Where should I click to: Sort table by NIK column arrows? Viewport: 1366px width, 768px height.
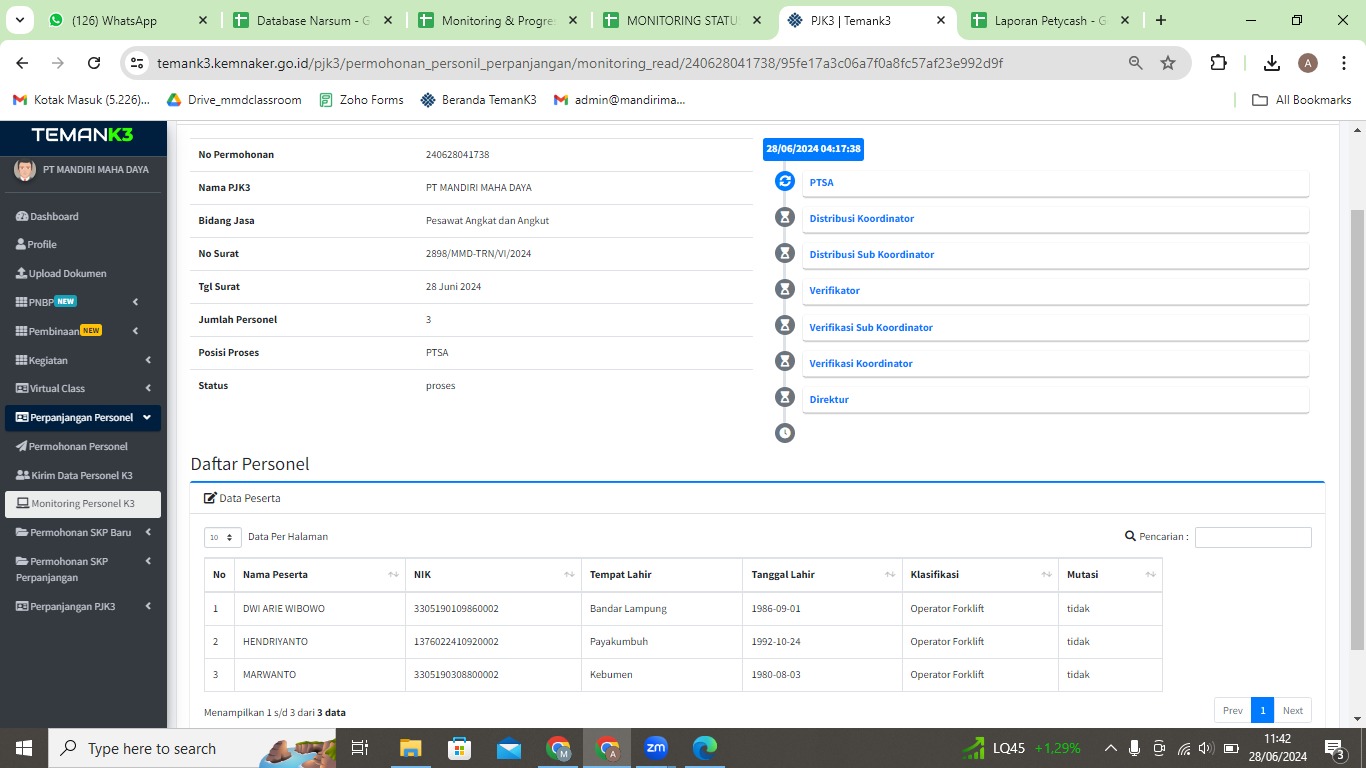(569, 575)
